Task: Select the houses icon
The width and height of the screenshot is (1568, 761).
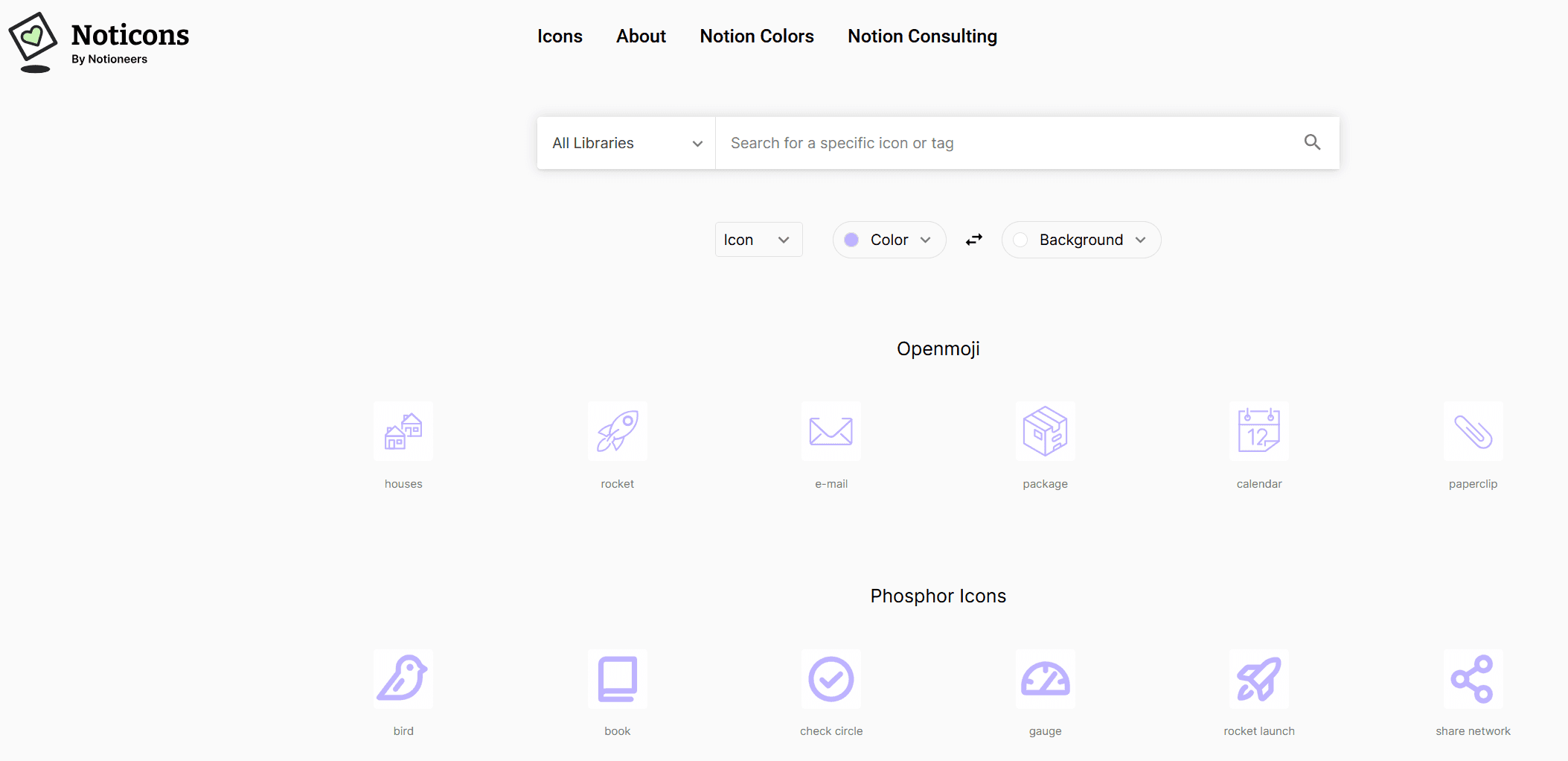Action: [x=403, y=431]
